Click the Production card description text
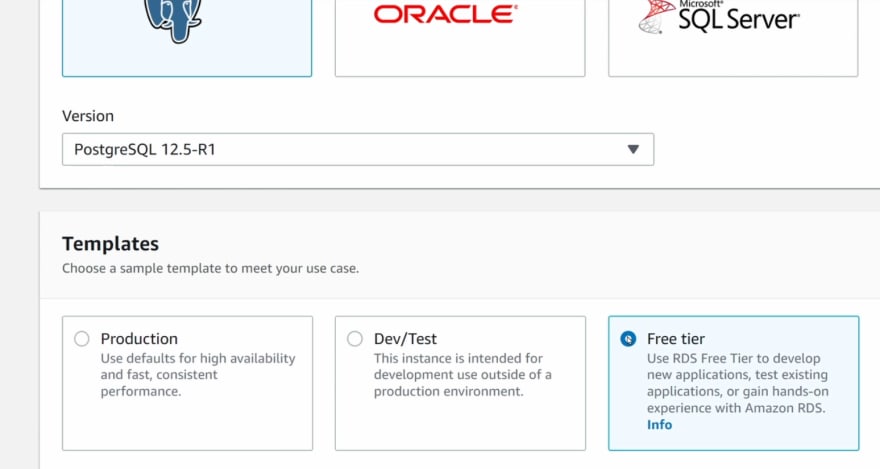Screen dimensions: 880x469 click(198, 375)
